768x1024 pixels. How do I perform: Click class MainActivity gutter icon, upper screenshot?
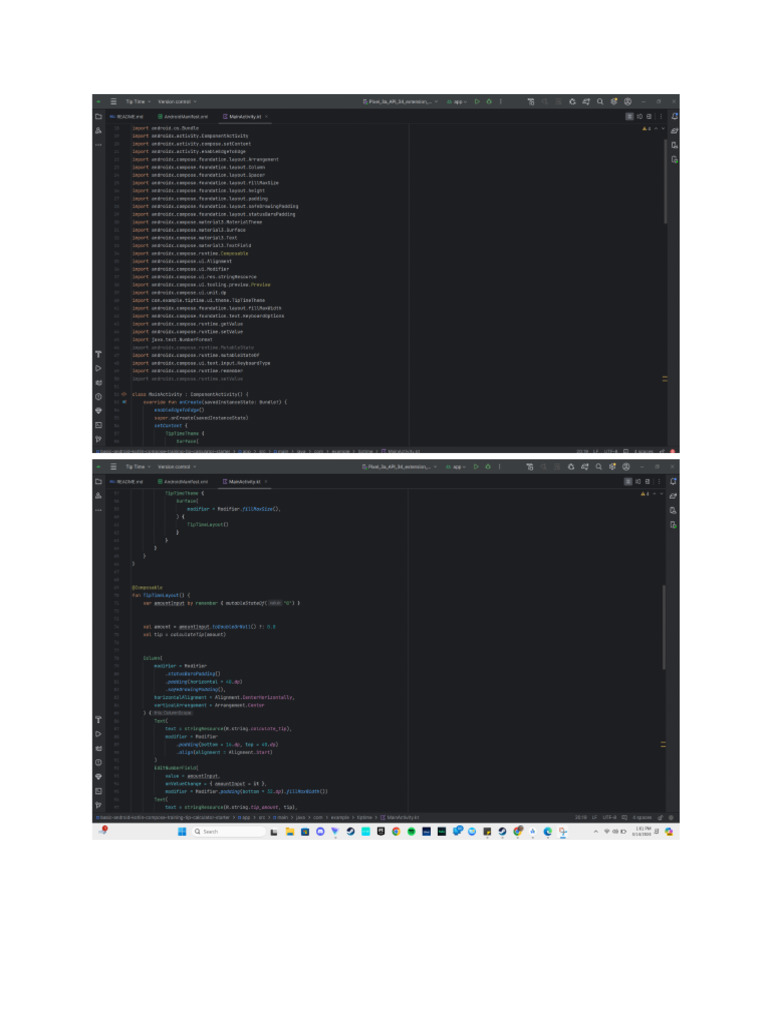click(x=124, y=394)
